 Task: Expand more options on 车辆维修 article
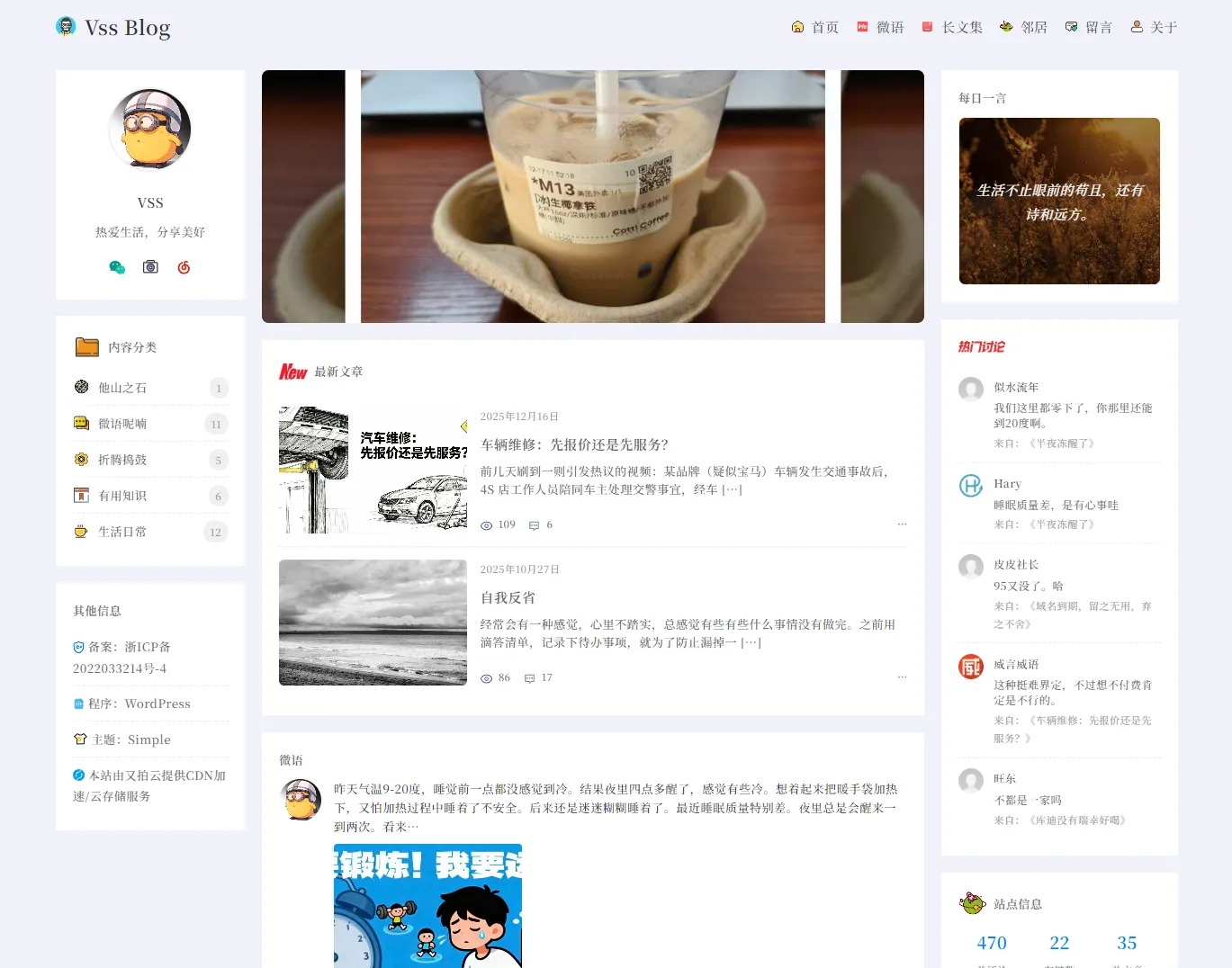click(x=902, y=524)
